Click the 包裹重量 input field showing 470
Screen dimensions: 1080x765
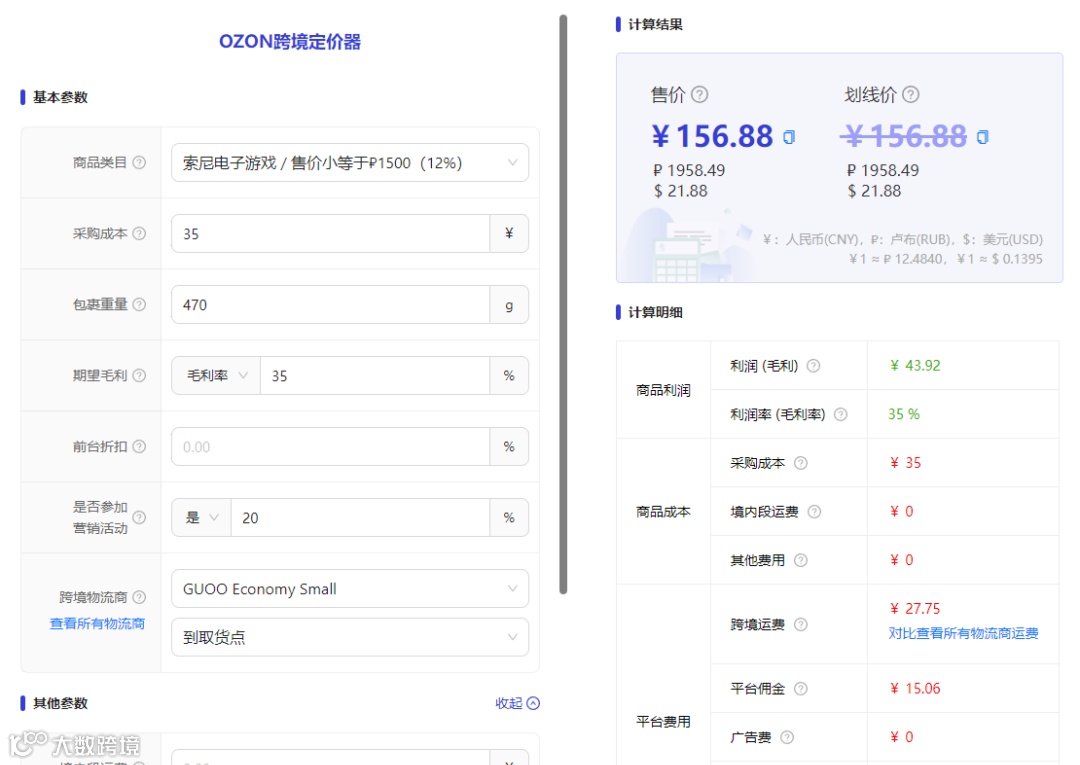331,304
